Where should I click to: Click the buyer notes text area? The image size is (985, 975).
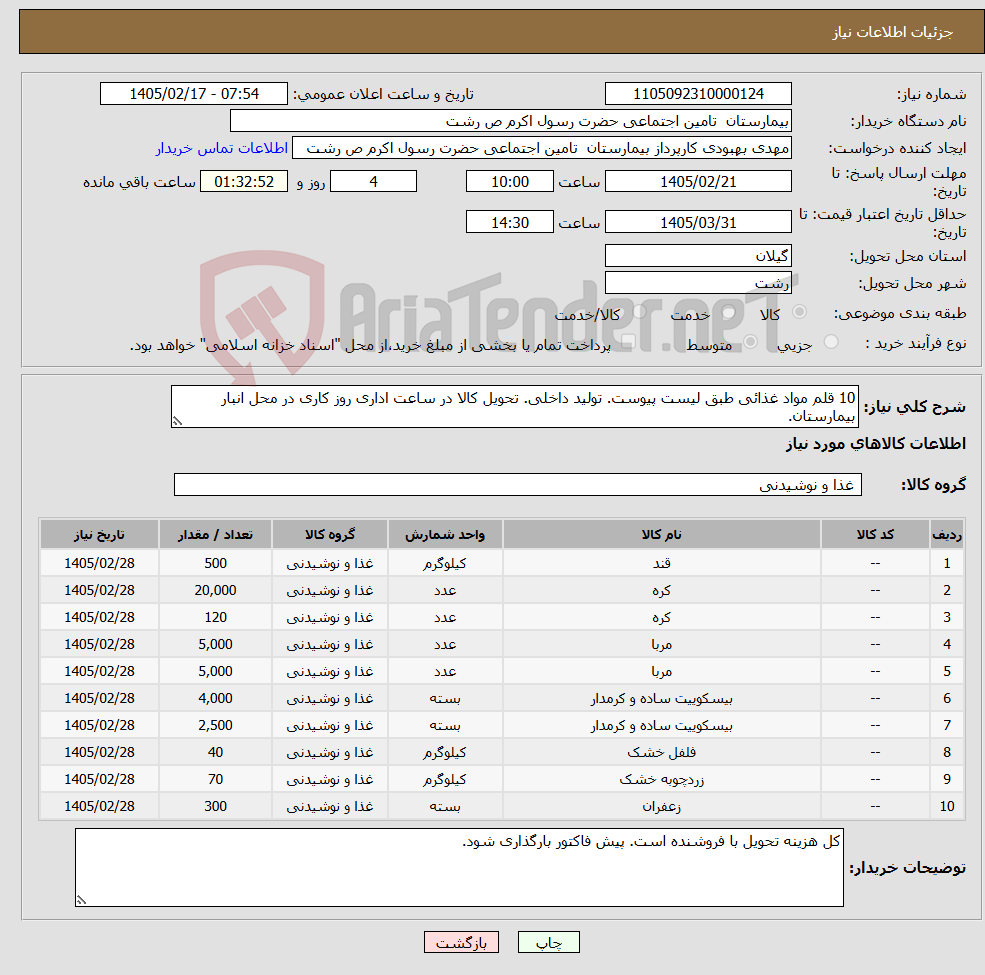[459, 867]
